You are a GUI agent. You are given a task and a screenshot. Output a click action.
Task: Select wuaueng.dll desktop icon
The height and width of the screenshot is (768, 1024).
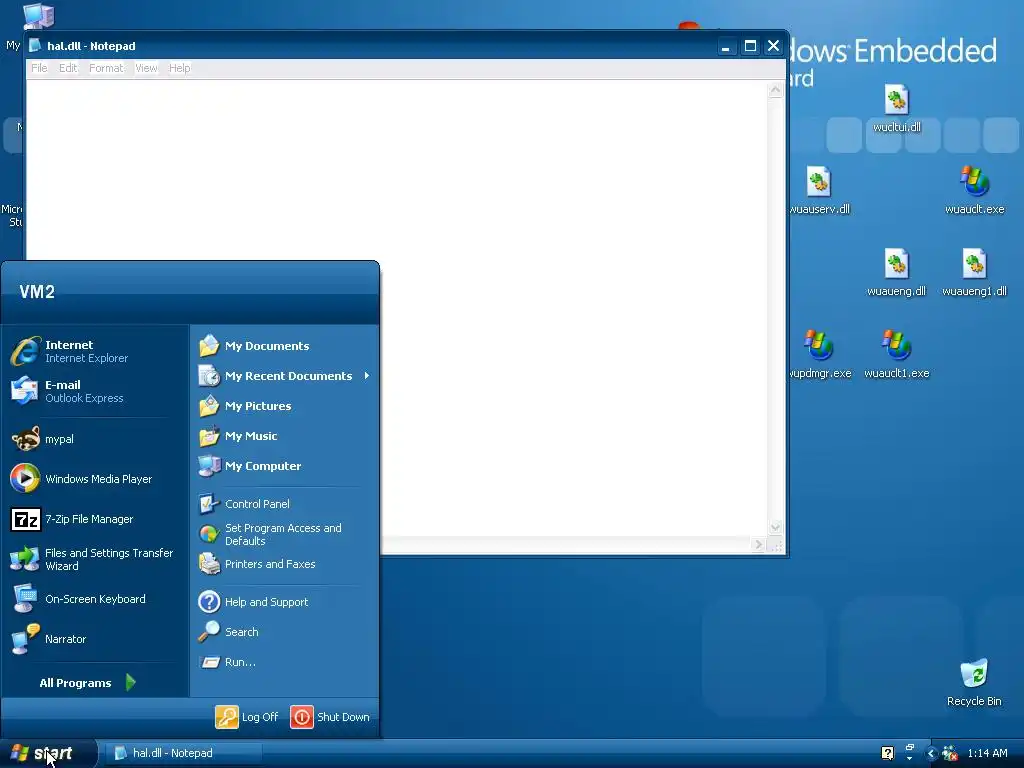(x=897, y=273)
